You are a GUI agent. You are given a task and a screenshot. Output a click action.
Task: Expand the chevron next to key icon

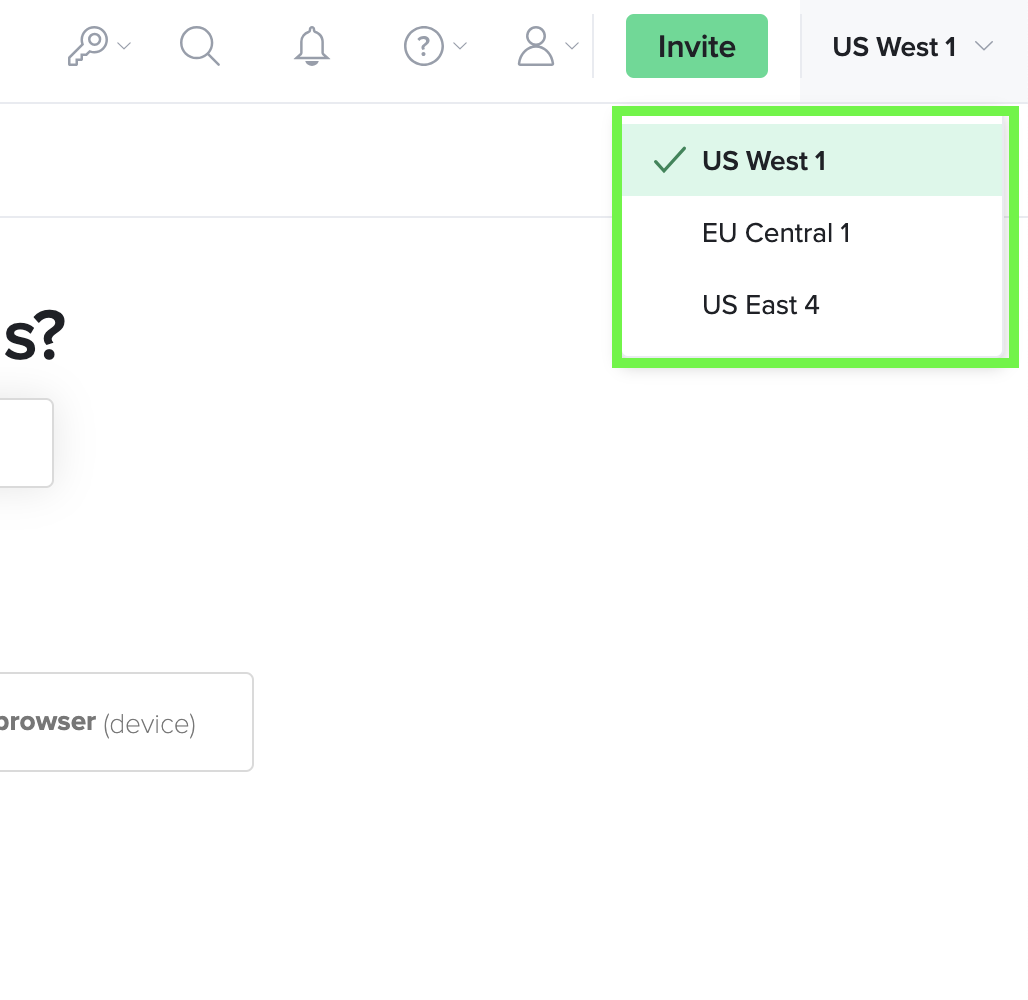point(124,46)
